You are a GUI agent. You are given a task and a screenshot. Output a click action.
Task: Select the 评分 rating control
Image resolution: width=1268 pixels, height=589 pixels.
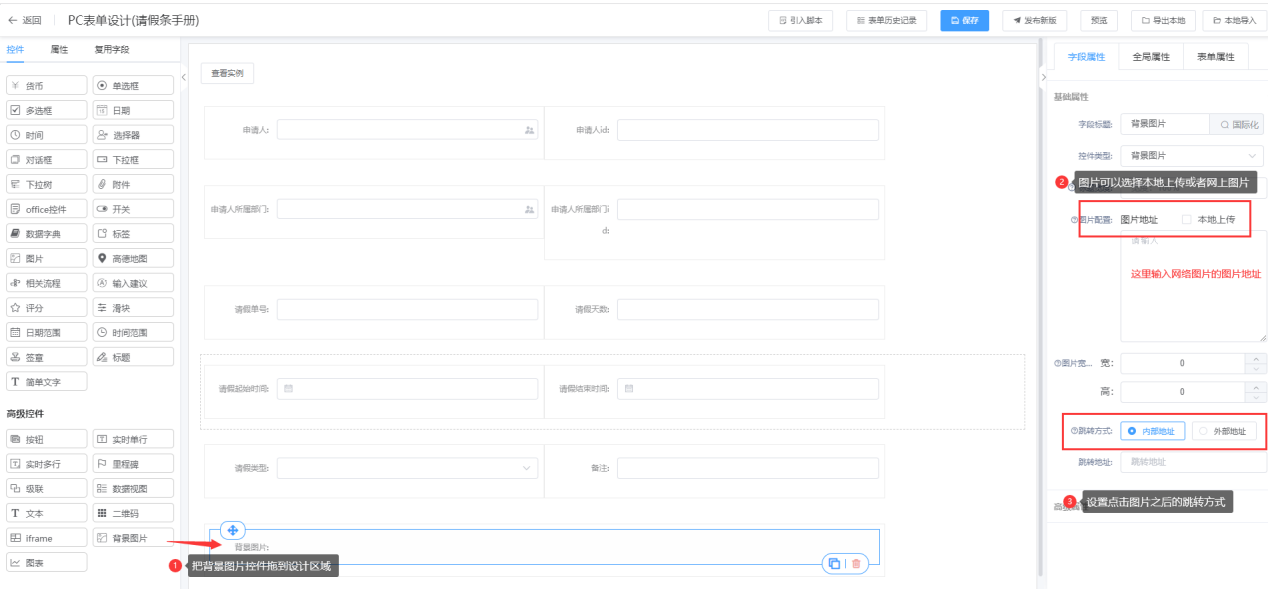click(x=46, y=307)
